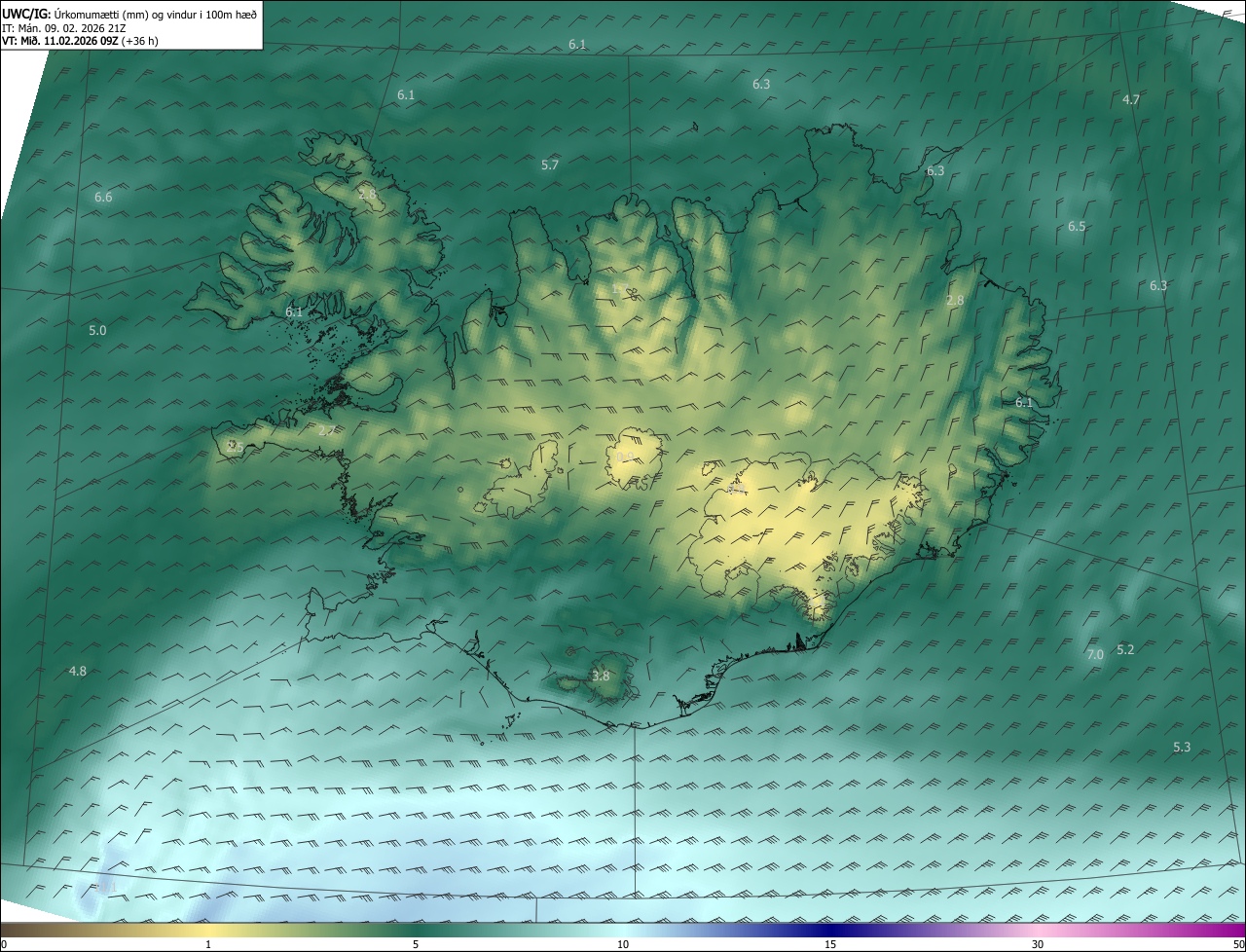The width and height of the screenshot is (1246, 952).
Task: Select the 4.7 value on the map
Action: [1131, 100]
